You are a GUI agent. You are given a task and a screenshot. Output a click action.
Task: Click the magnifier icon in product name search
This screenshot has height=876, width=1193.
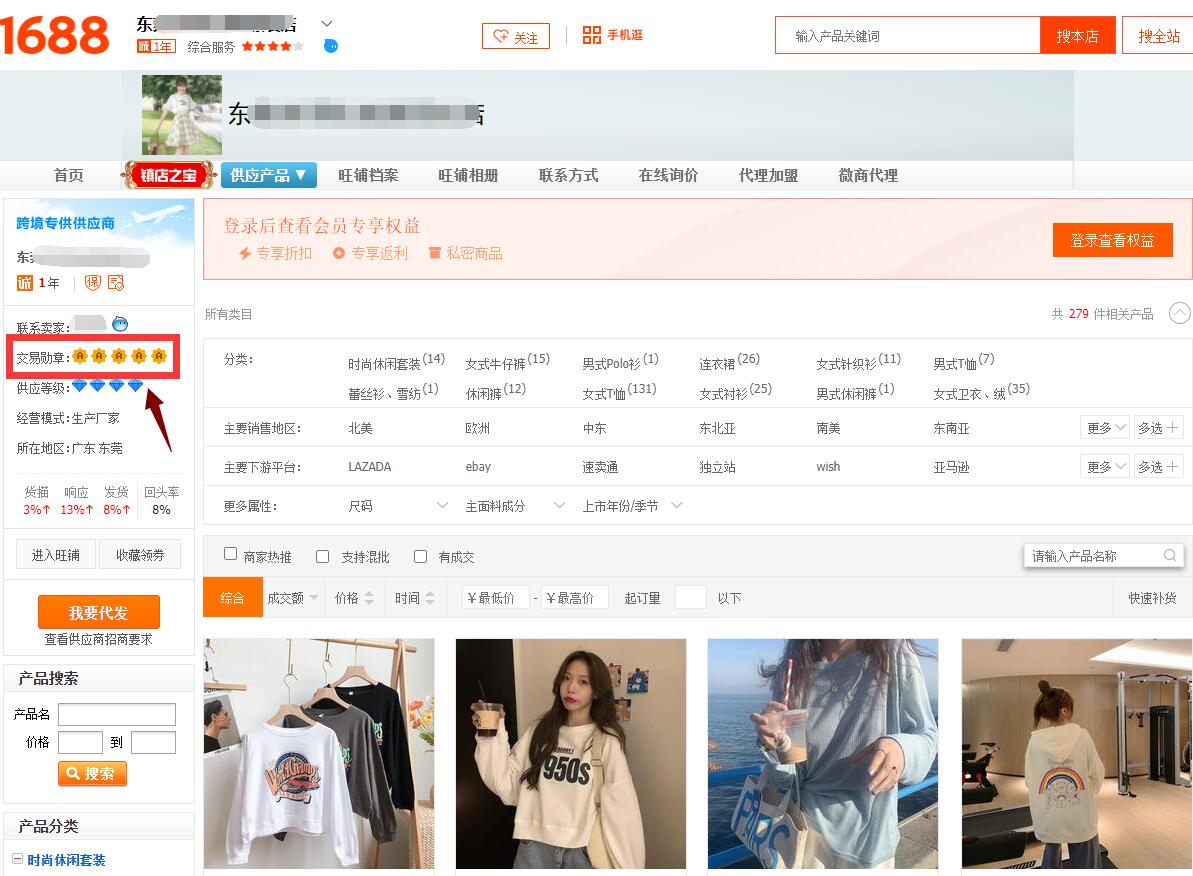coord(1169,556)
